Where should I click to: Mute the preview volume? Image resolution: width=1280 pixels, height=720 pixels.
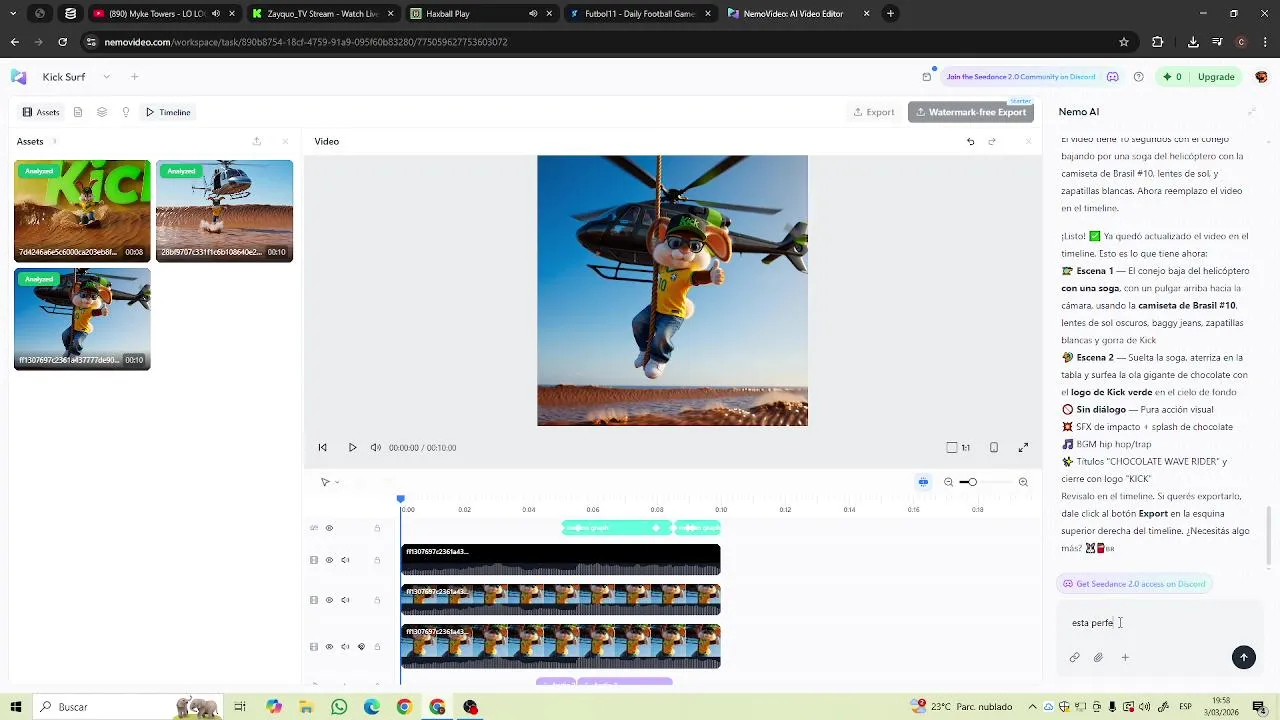click(x=376, y=448)
